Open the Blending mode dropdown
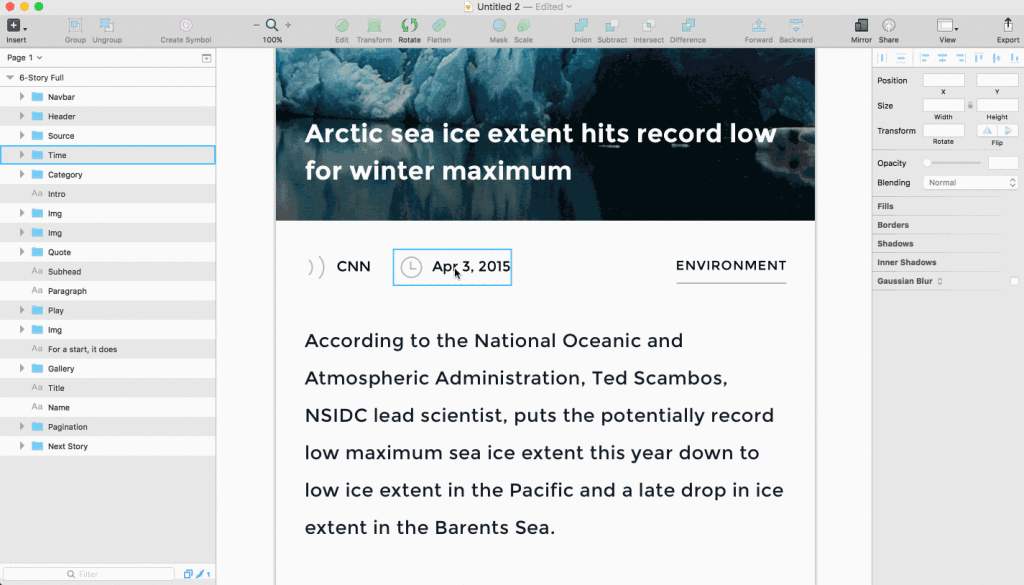Viewport: 1024px width, 585px height. point(970,183)
